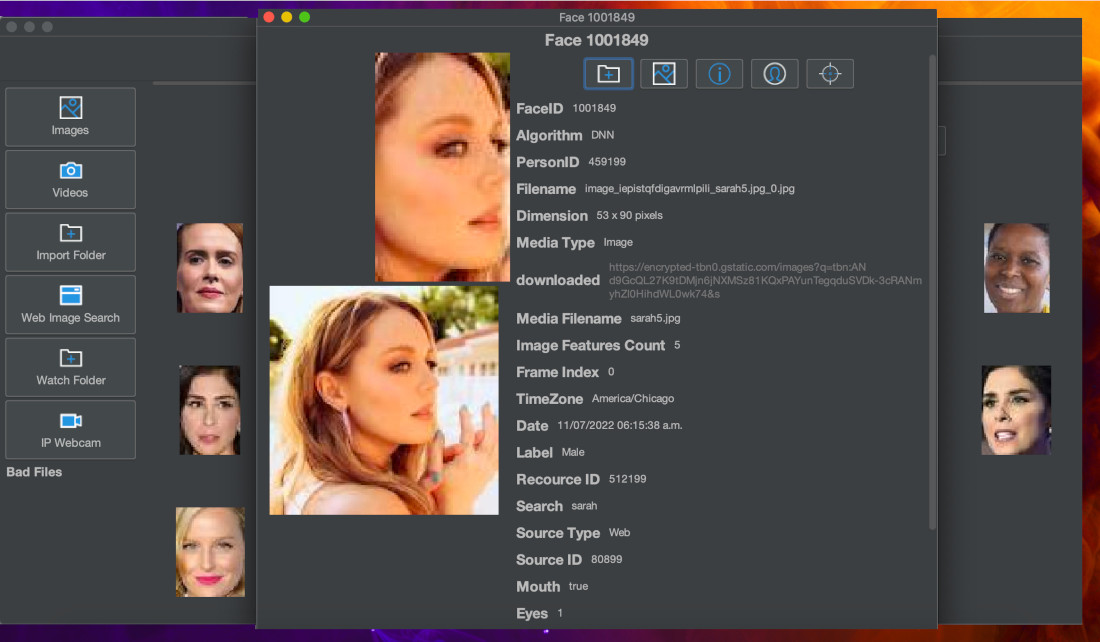
Task: Open Web Image Search
Action: [x=70, y=304]
